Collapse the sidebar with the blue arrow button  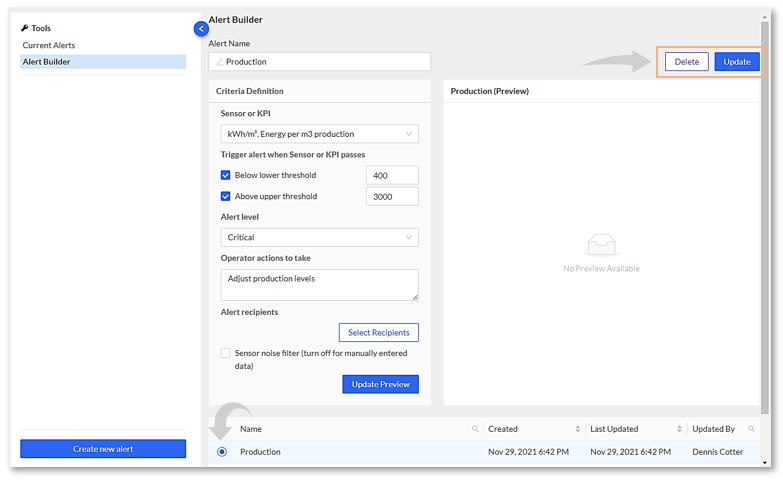(201, 29)
